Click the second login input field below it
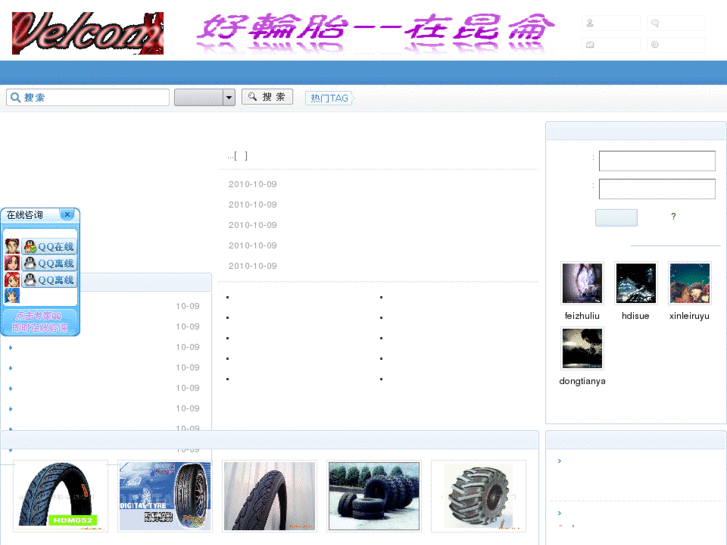 (x=657, y=189)
